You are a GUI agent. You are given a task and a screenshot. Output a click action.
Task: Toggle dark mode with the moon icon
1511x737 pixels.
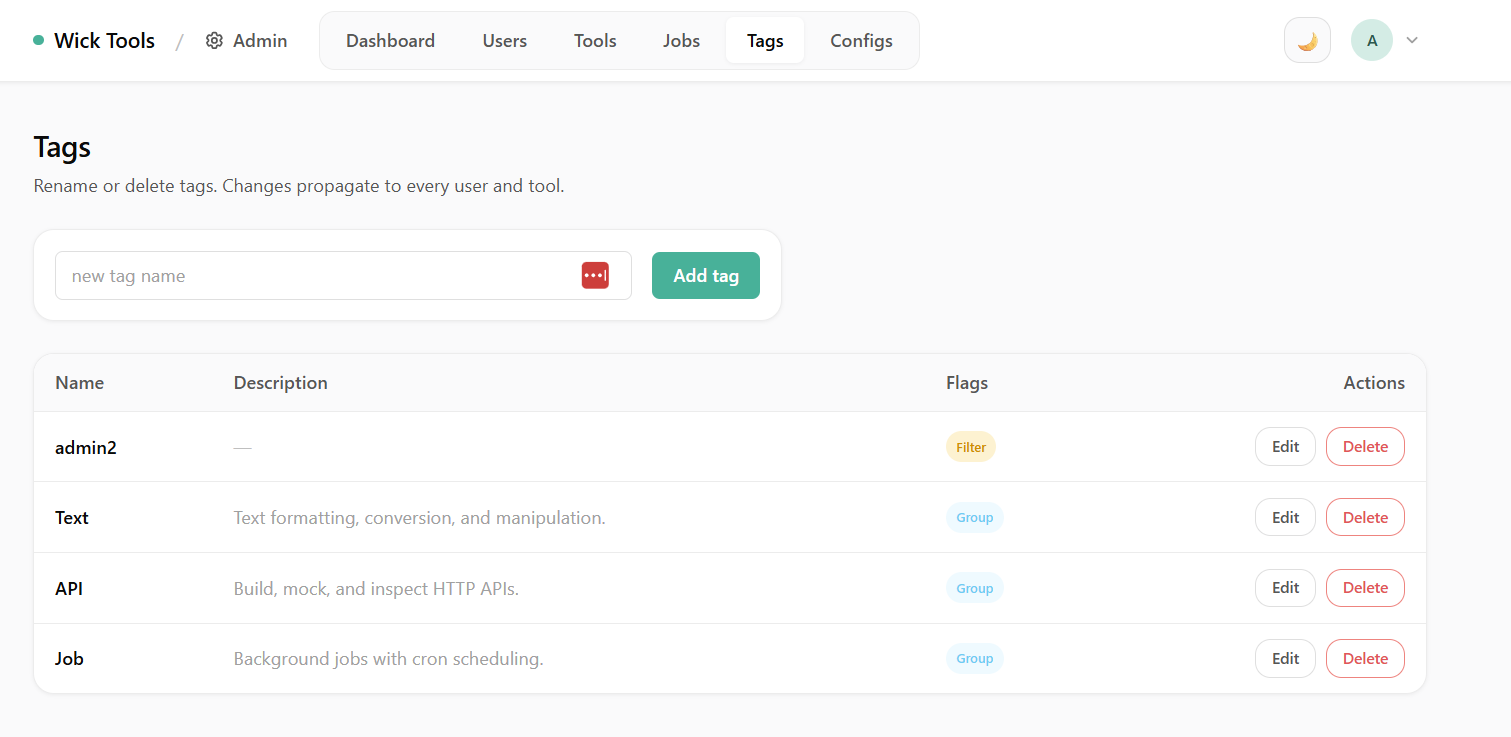tap(1307, 41)
